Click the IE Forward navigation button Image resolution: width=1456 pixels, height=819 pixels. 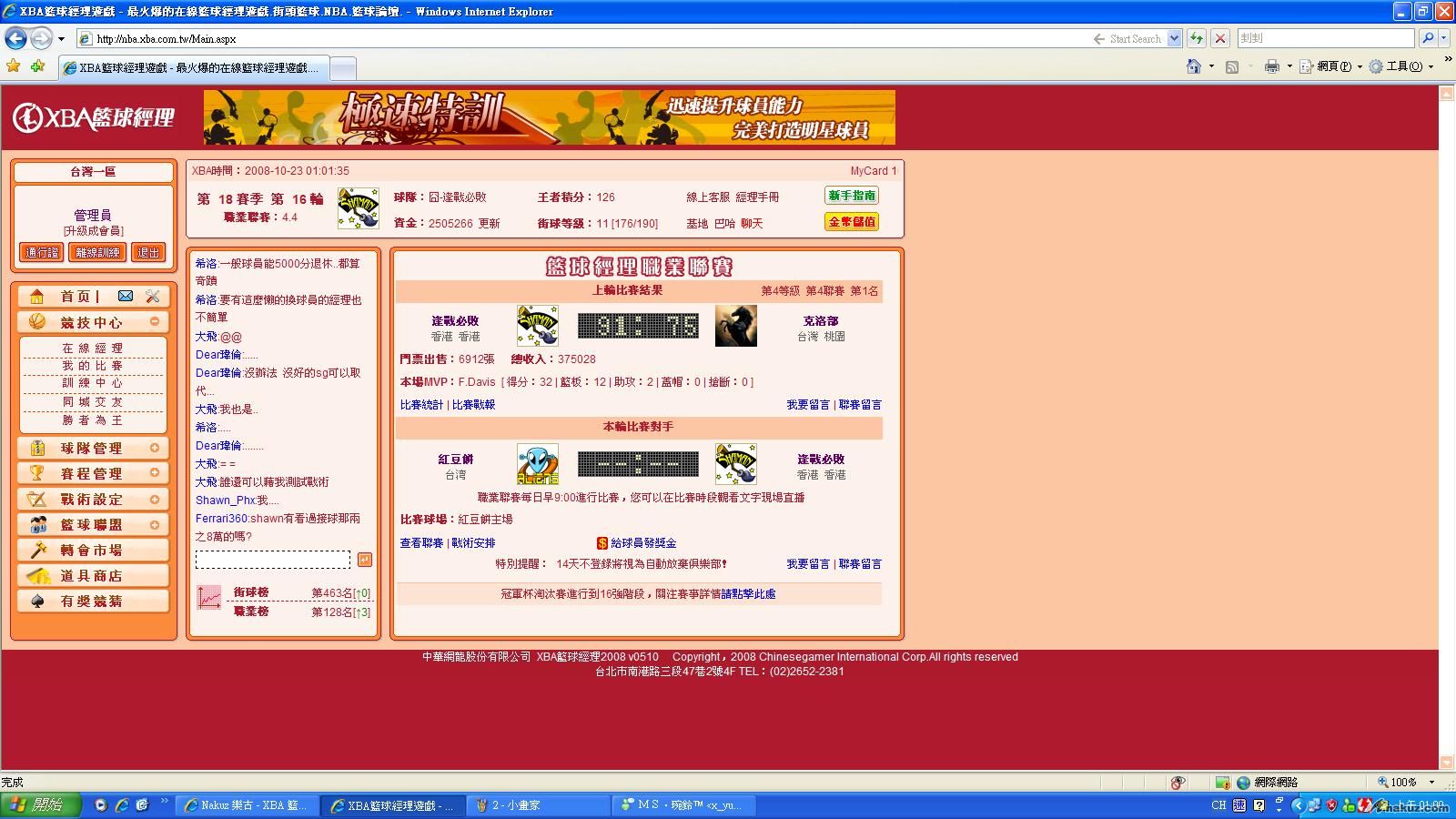tap(41, 38)
